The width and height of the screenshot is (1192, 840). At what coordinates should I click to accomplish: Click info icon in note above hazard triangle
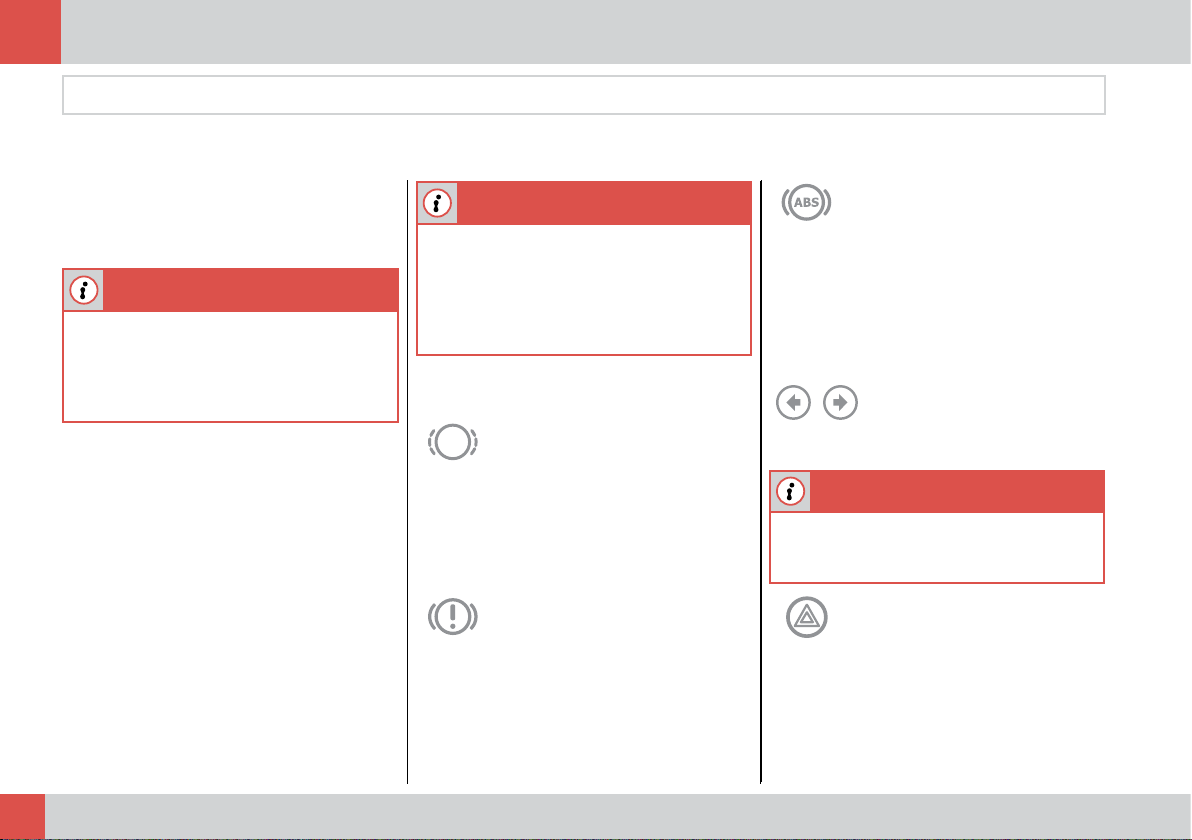pyautogui.click(x=791, y=492)
